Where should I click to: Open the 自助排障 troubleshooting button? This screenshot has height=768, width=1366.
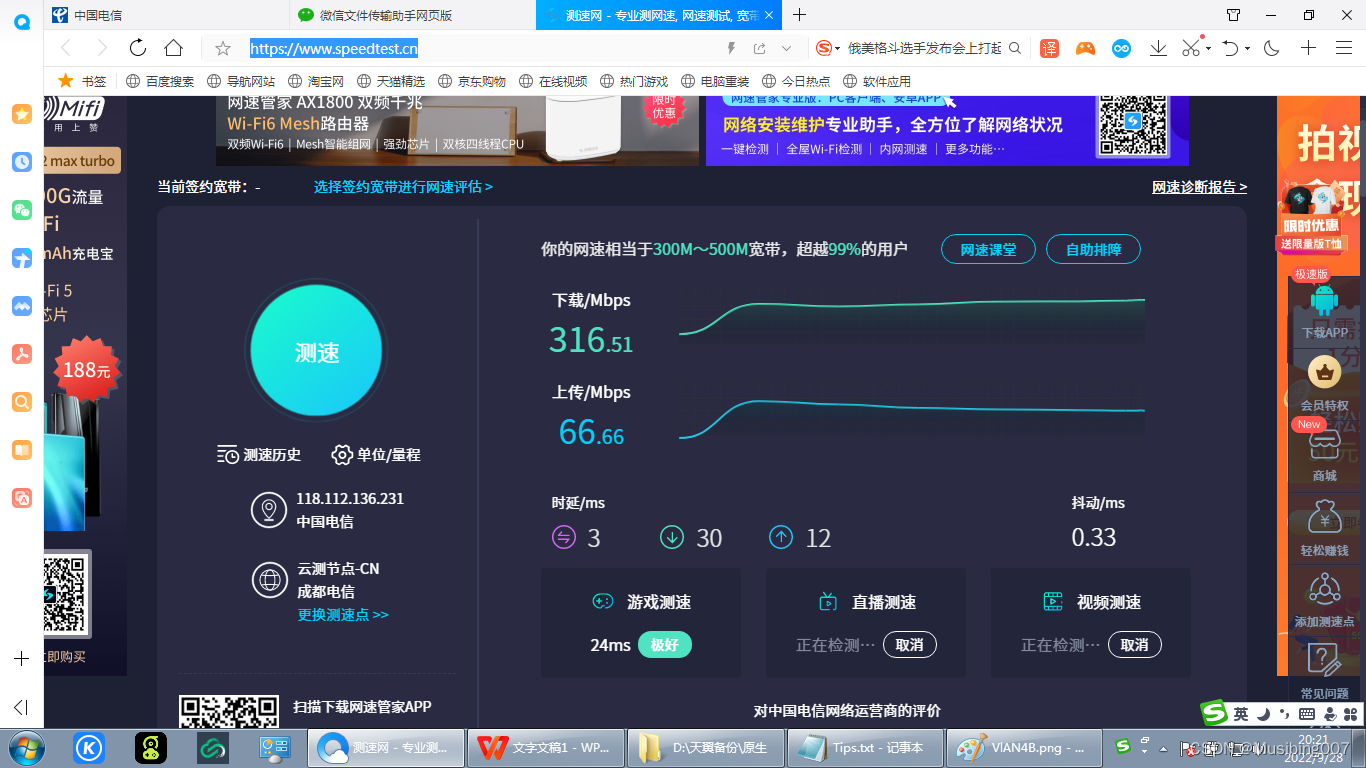coord(1093,250)
